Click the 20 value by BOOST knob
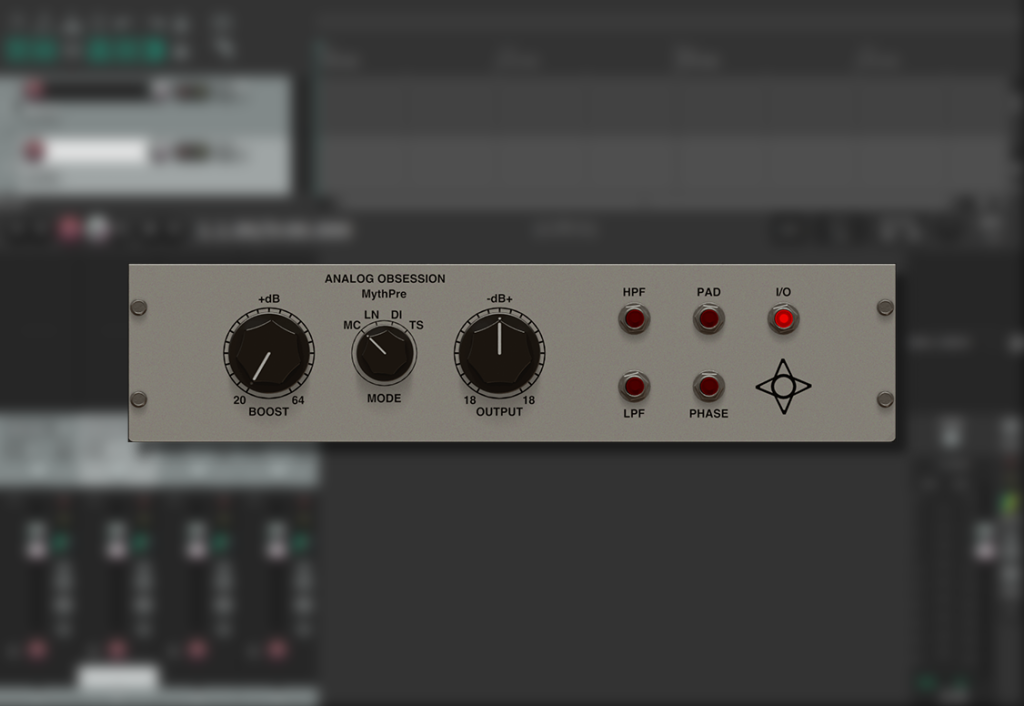This screenshot has height=706, width=1024. pos(240,400)
